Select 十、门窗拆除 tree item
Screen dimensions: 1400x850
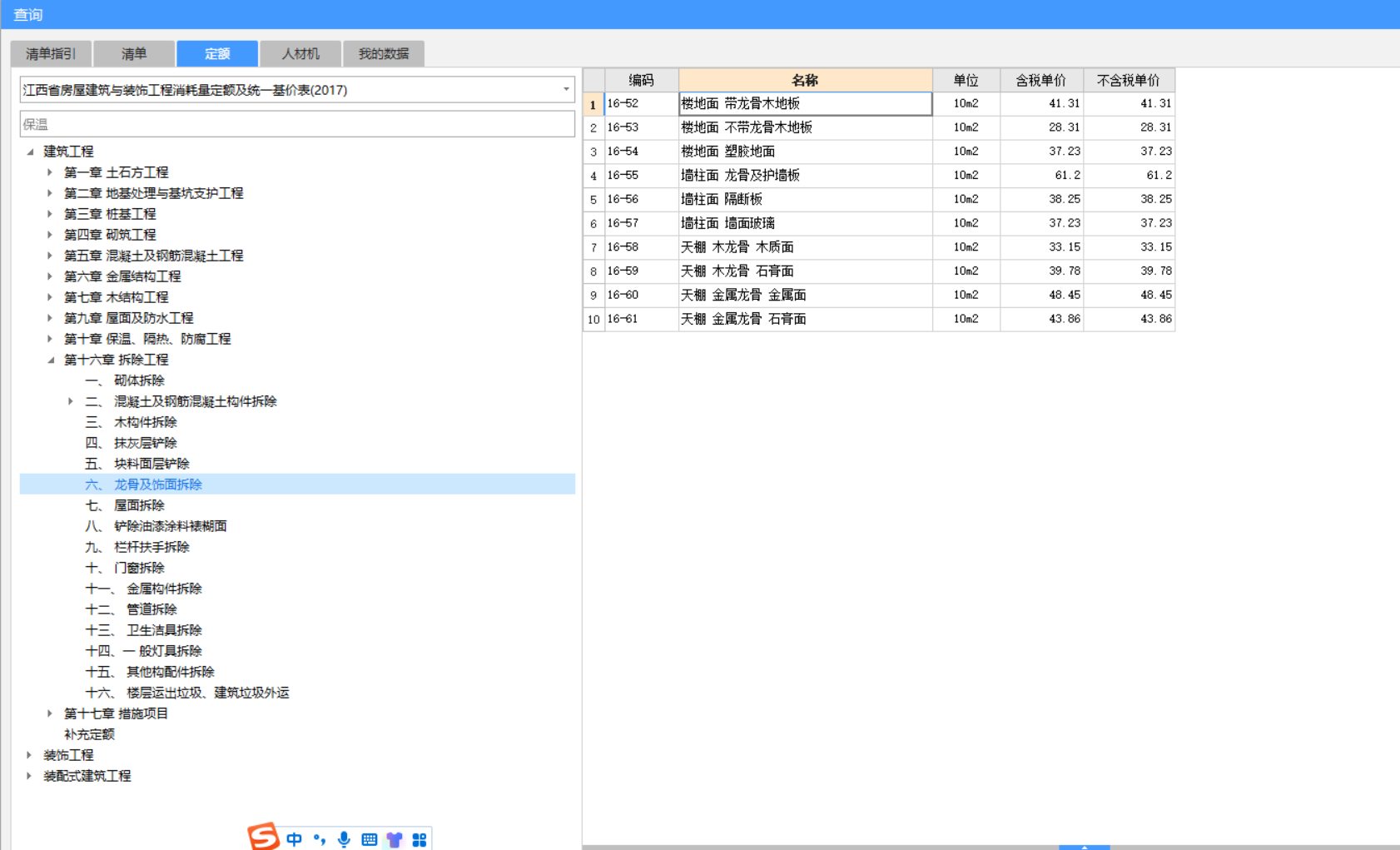click(125, 568)
